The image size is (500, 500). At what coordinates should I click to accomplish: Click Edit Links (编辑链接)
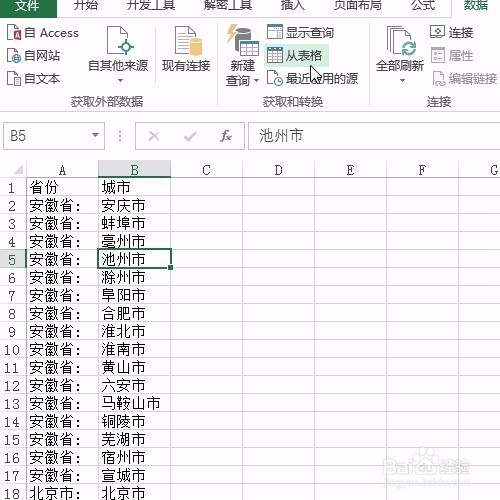pyautogui.click(x=464, y=79)
